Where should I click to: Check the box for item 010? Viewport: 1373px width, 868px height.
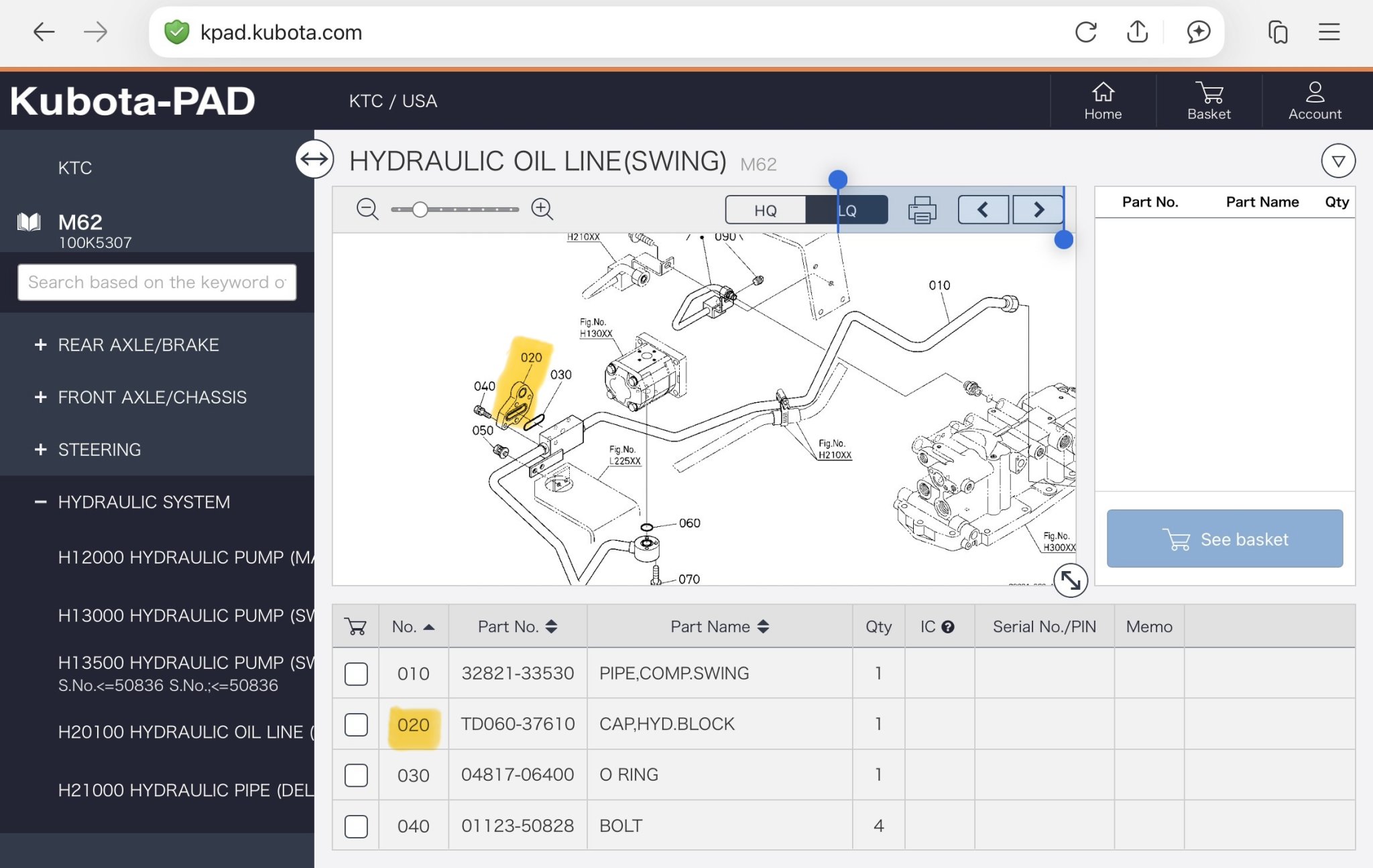click(x=356, y=674)
